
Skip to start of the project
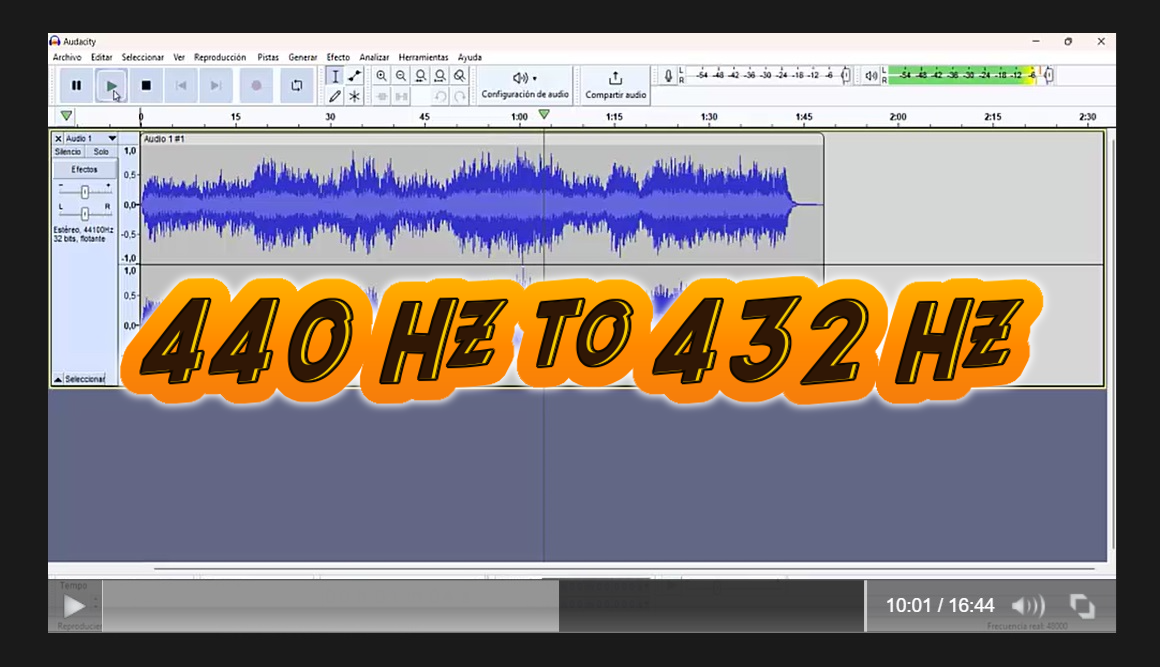(x=181, y=86)
